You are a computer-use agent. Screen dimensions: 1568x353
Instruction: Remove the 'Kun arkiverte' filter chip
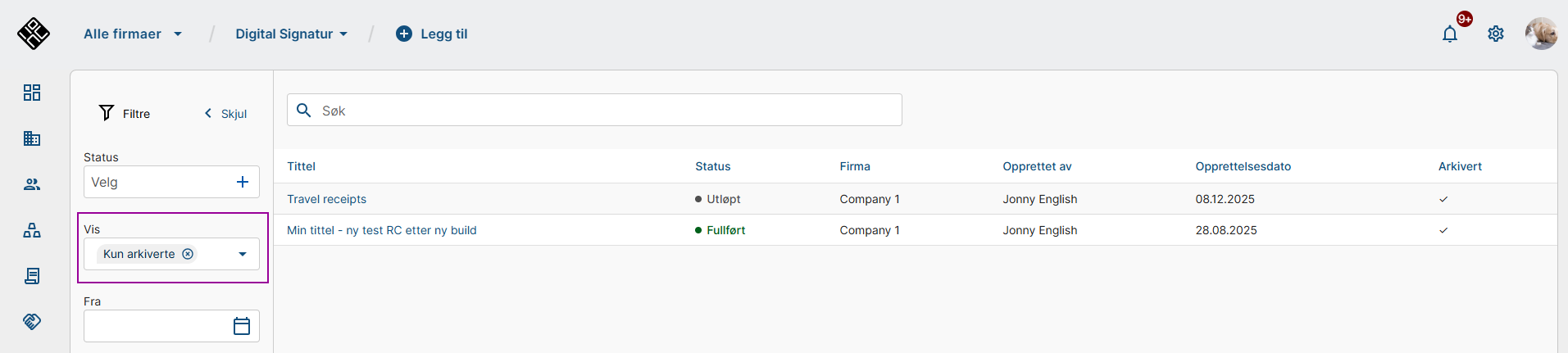click(x=188, y=254)
